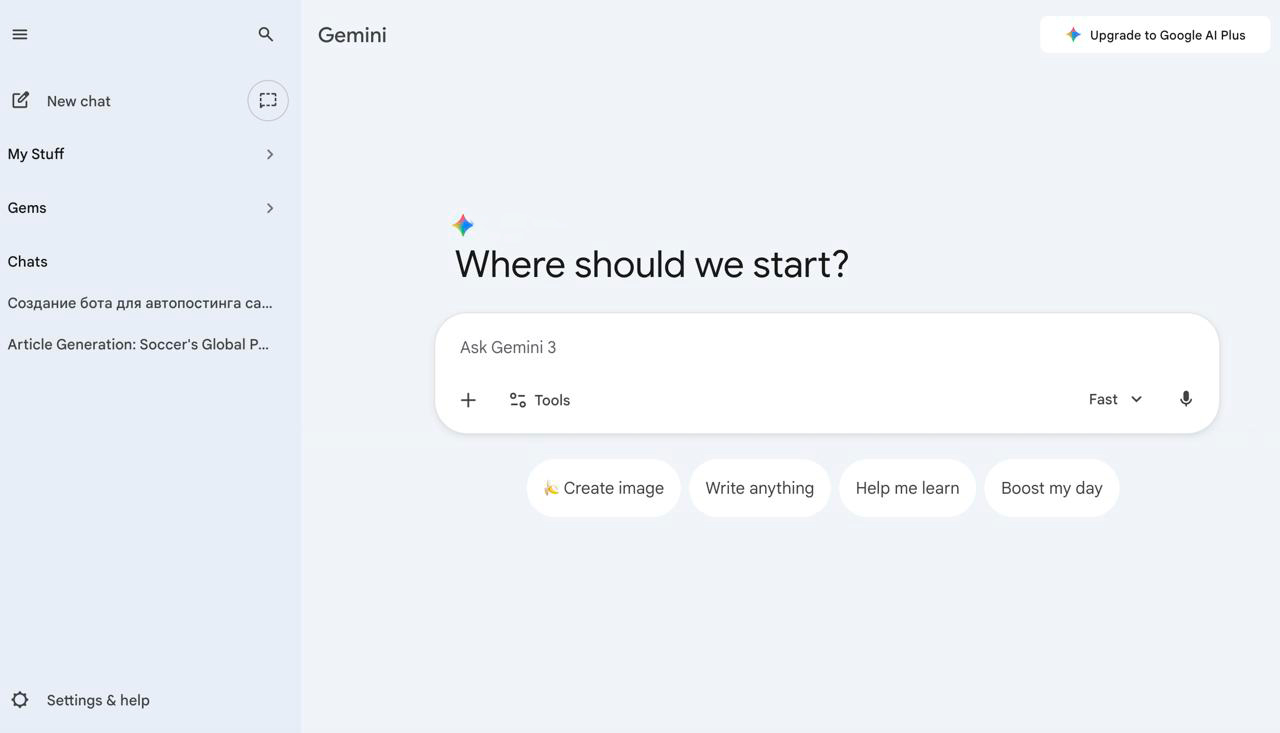This screenshot has width=1280, height=733.
Task: Open the Создание бота chat entry
Action: point(141,302)
